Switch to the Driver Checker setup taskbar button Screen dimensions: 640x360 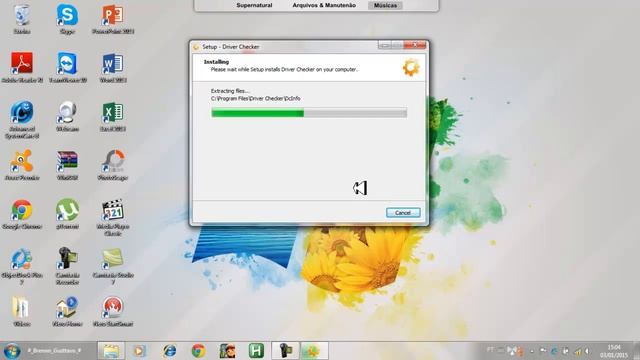314,351
